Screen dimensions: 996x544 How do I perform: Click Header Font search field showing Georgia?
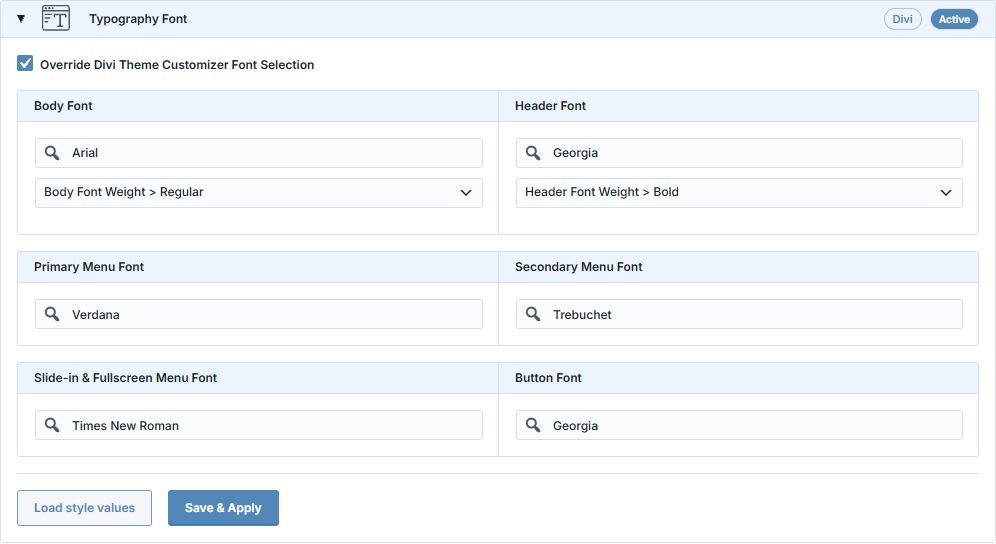pos(739,153)
